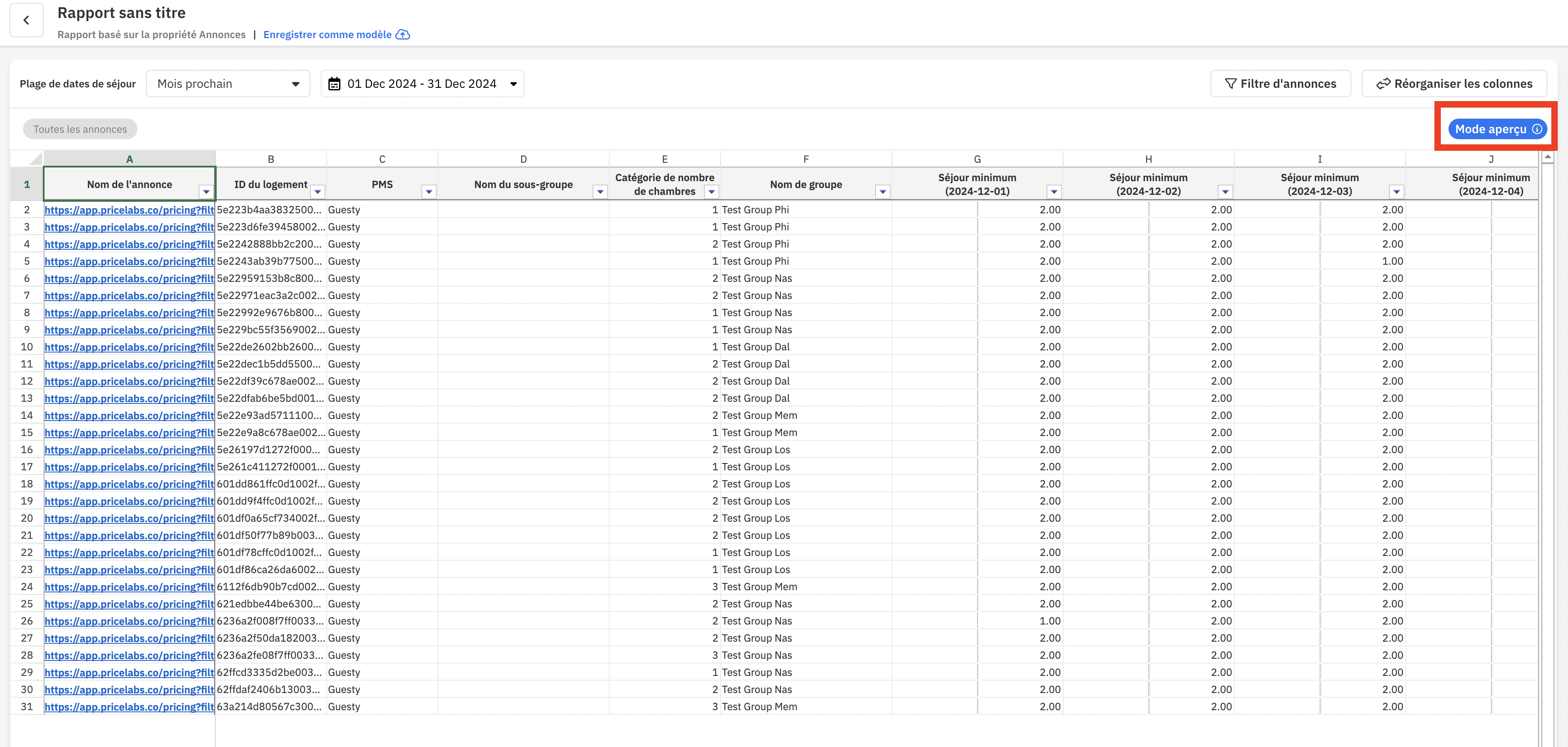The height and width of the screenshot is (747, 1568).
Task: Select column G header
Action: (x=977, y=159)
